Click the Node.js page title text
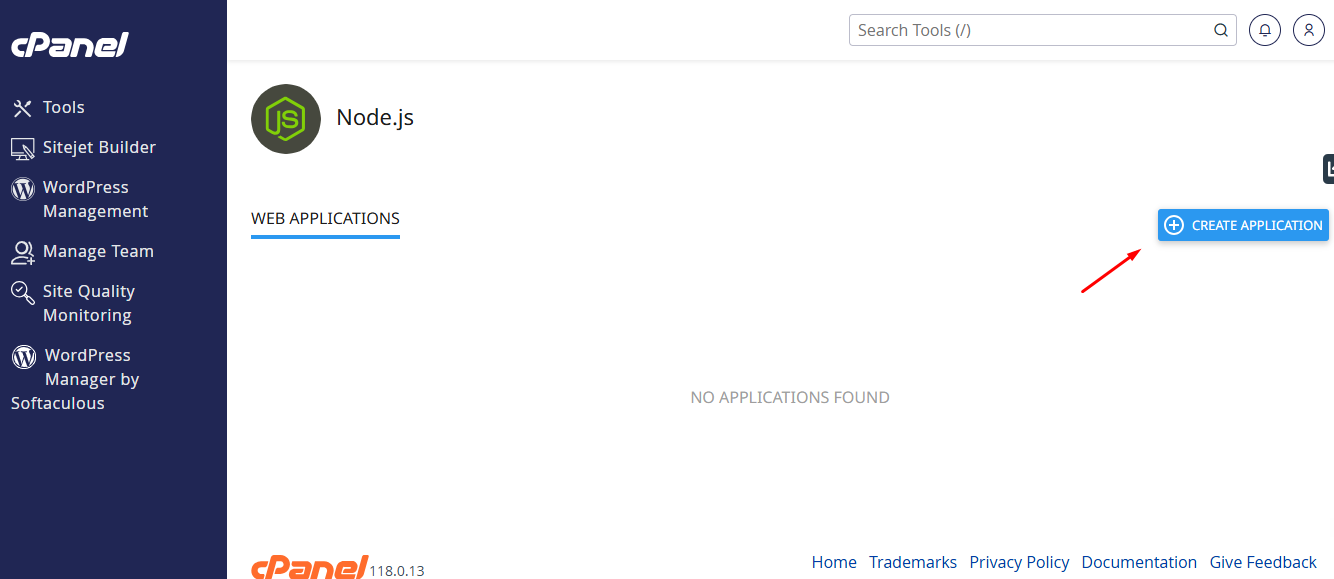The height and width of the screenshot is (579, 1334). coord(375,118)
